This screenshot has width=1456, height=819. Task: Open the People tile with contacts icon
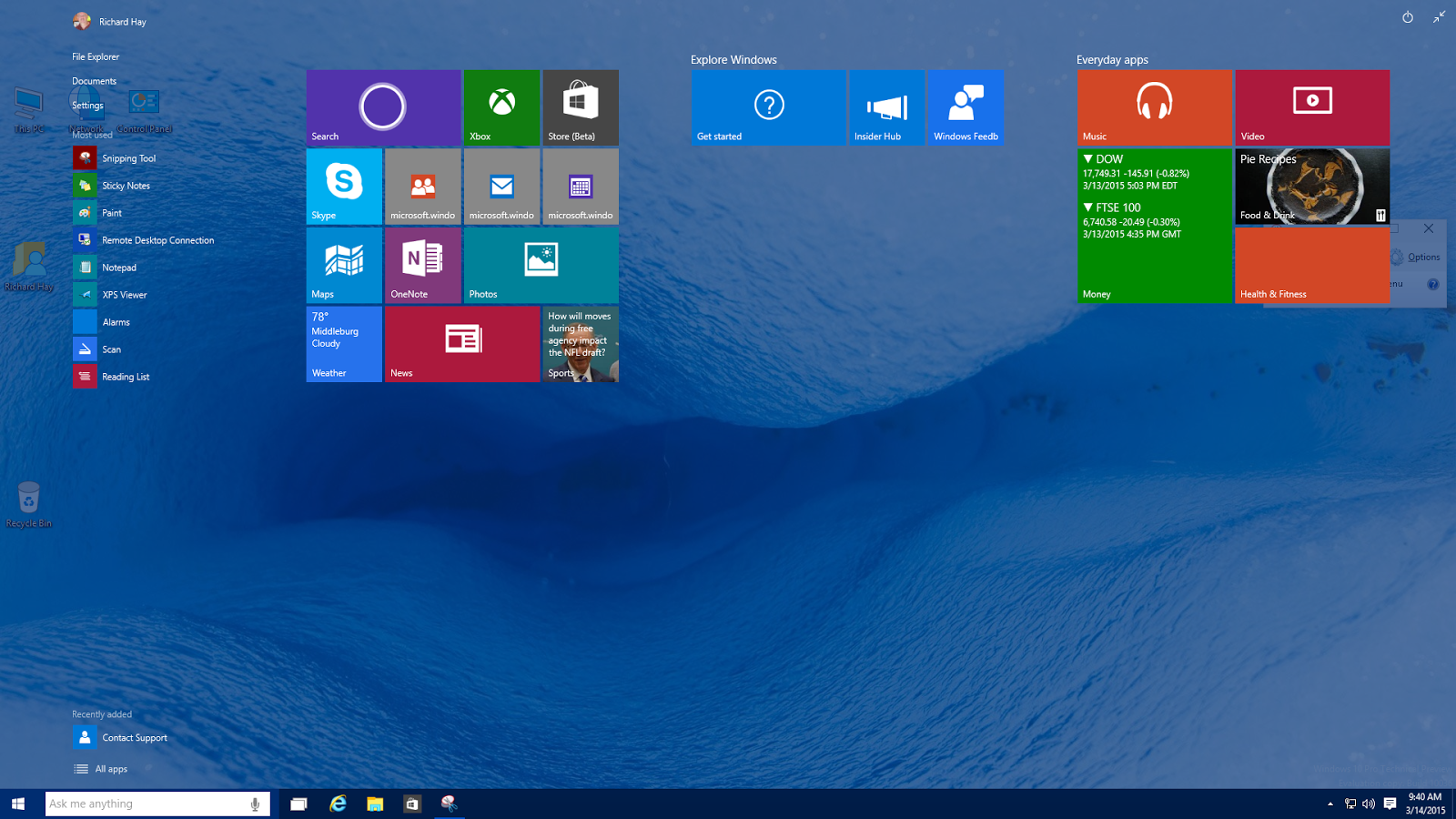pyautogui.click(x=423, y=187)
